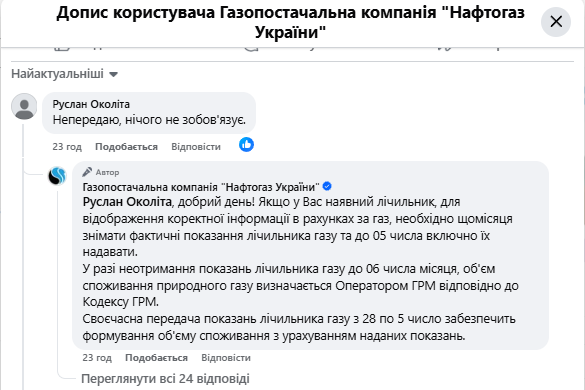
Task: Open the 23 год timestamp under Нафтогаз's reply
Action: (97, 358)
